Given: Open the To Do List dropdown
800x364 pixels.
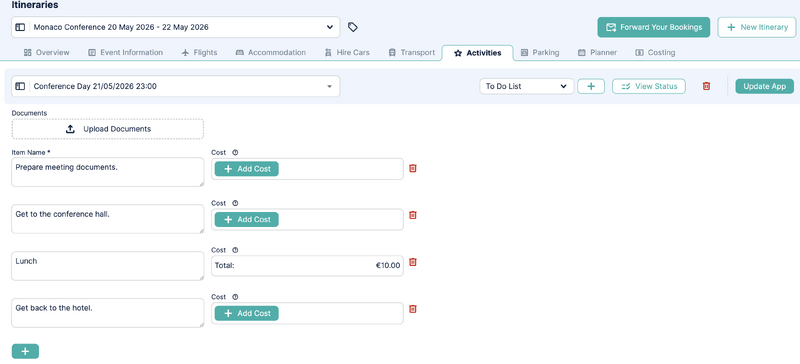Looking at the screenshot, I should (527, 86).
